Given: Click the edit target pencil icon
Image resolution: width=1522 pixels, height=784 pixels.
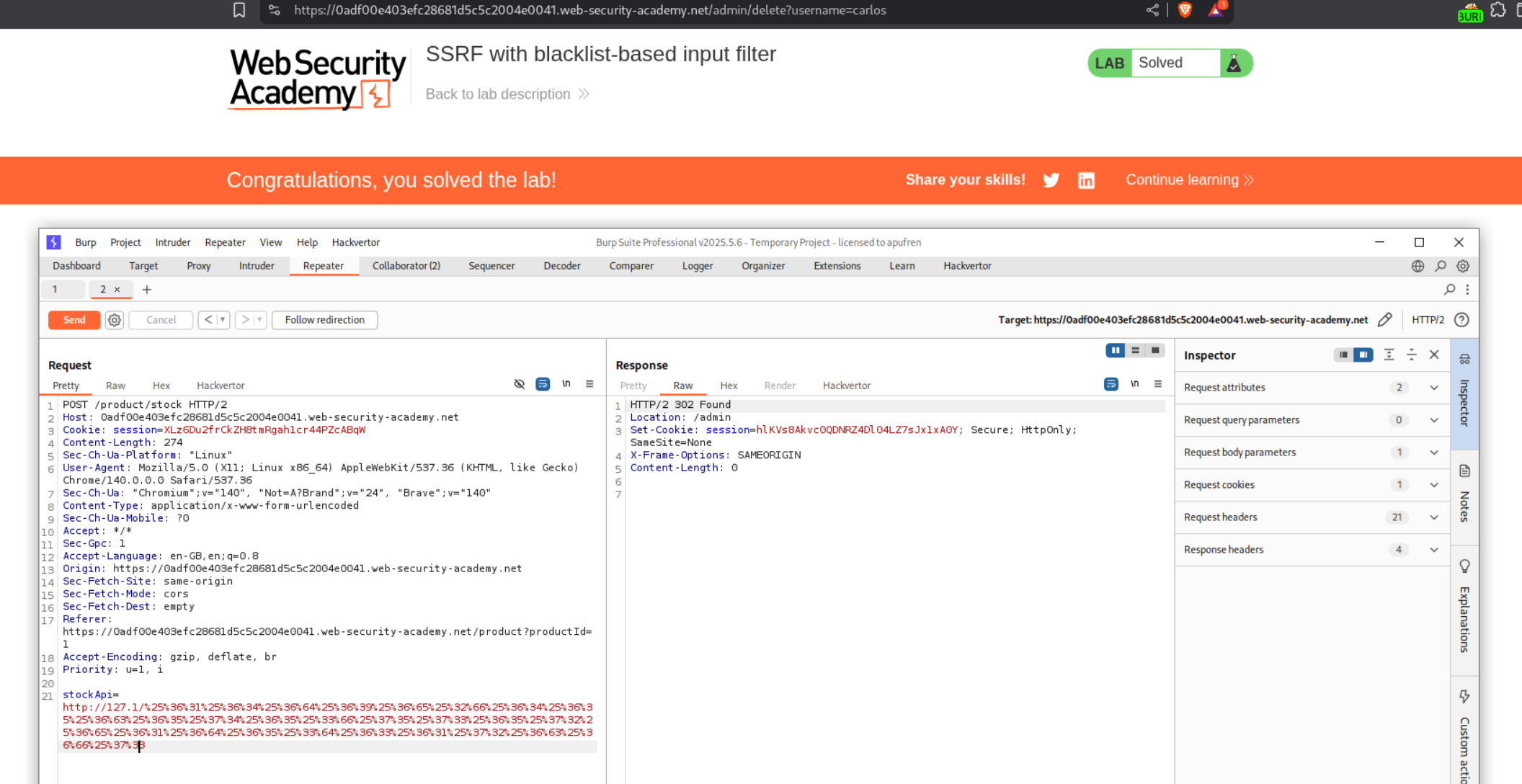Looking at the screenshot, I should point(1384,320).
